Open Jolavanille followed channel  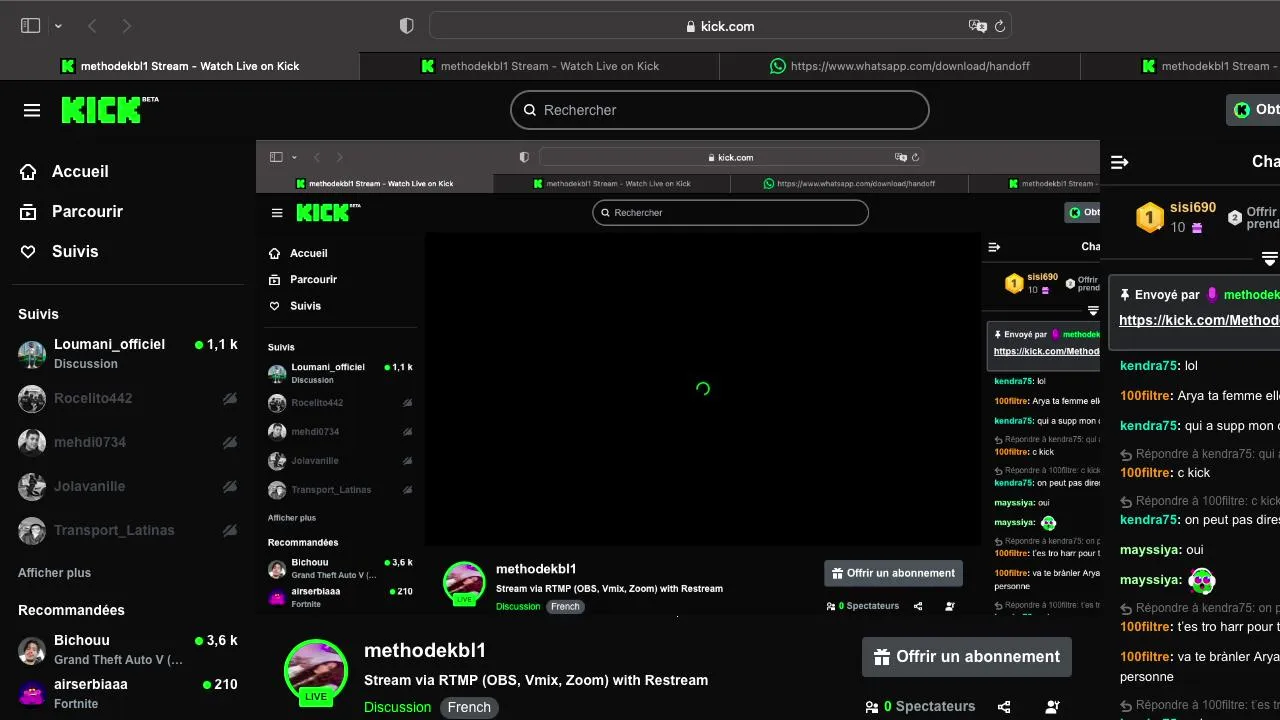128,486
